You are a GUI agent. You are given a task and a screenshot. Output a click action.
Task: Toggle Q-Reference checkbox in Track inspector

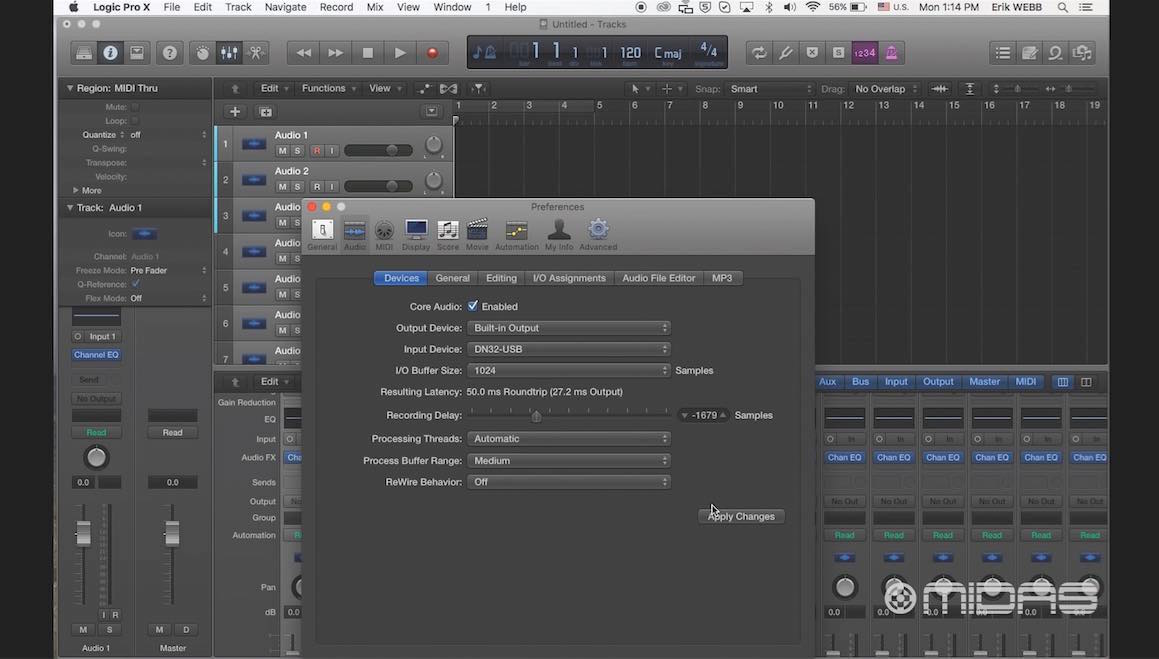[136, 284]
